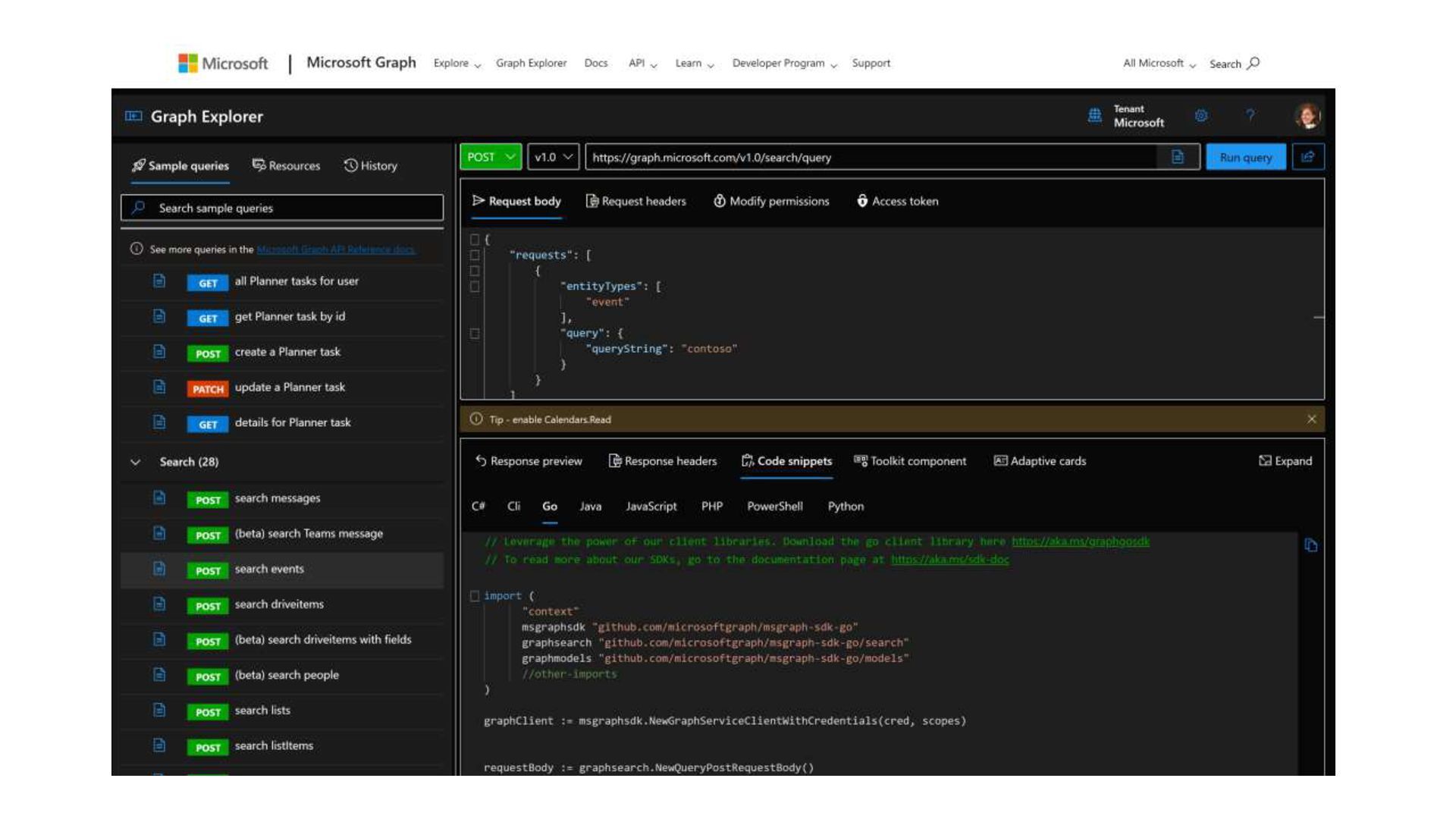Open the Docs navigation link
1456x819 pixels.
(x=596, y=64)
